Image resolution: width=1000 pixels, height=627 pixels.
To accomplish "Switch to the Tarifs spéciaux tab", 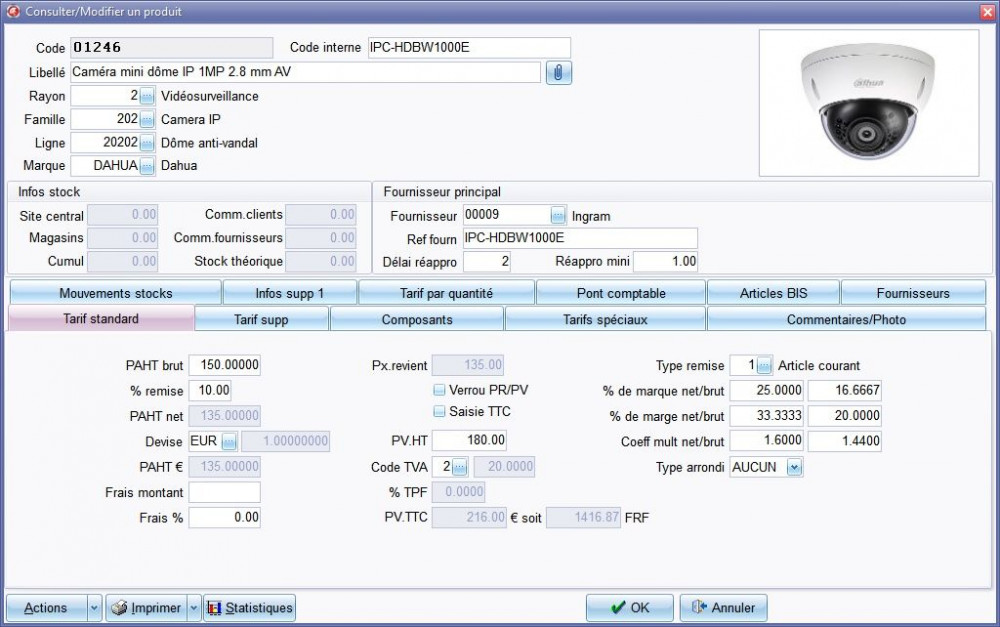I will click(x=605, y=319).
